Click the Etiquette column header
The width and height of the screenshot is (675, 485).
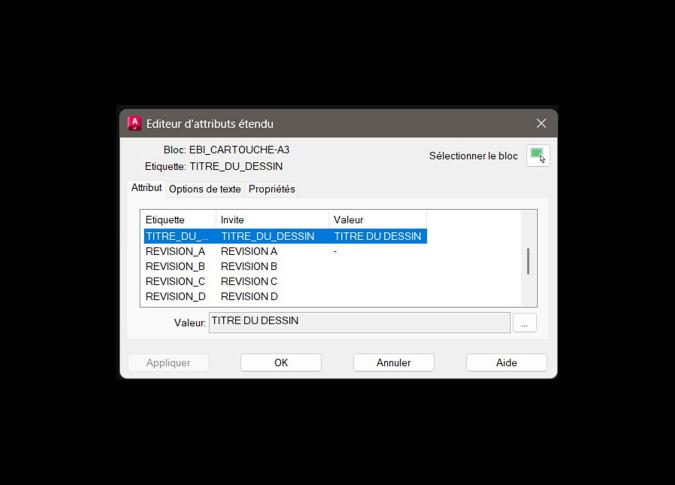coord(178,219)
